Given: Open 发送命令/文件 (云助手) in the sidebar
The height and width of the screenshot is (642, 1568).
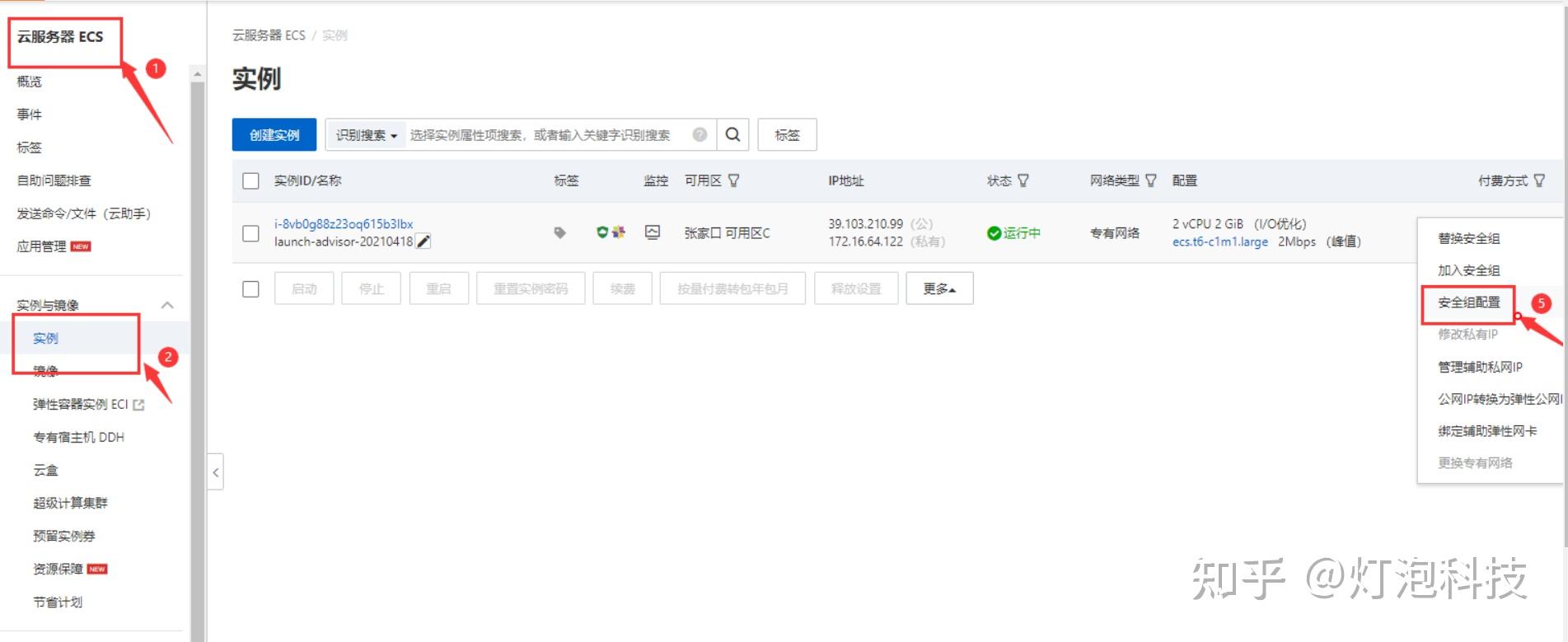Looking at the screenshot, I should pos(84,213).
